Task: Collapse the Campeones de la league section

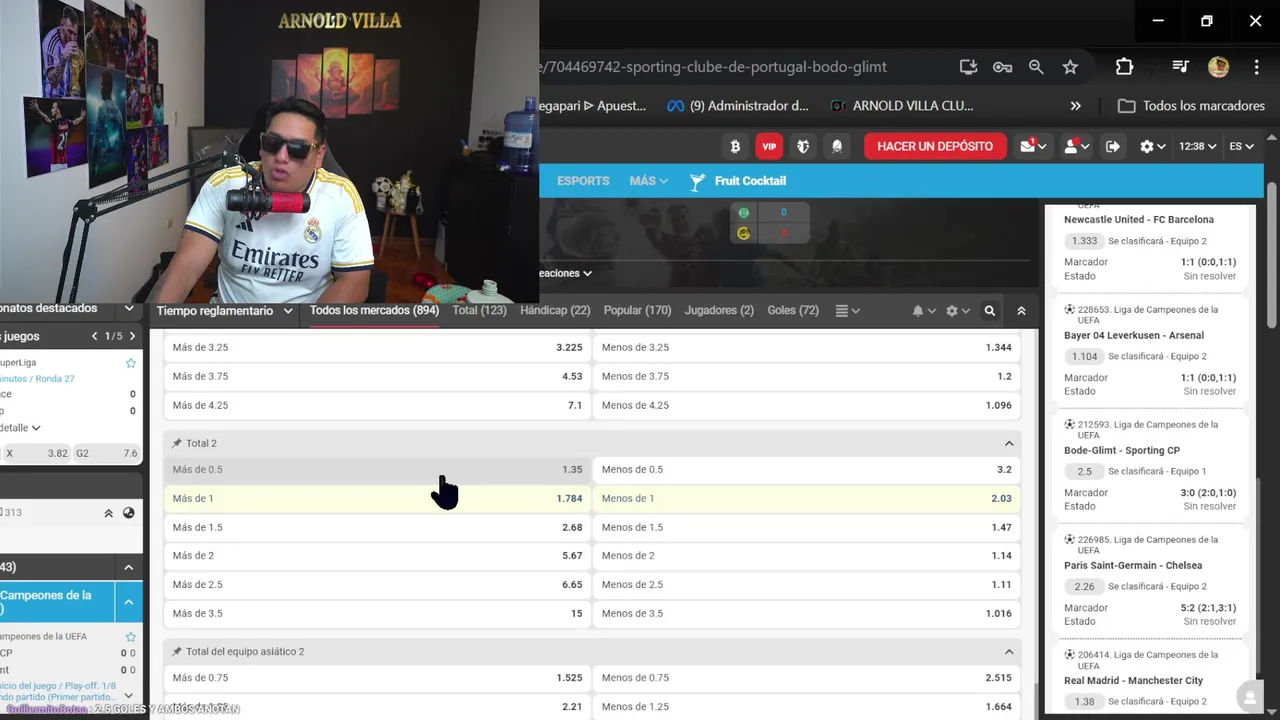Action: point(129,602)
